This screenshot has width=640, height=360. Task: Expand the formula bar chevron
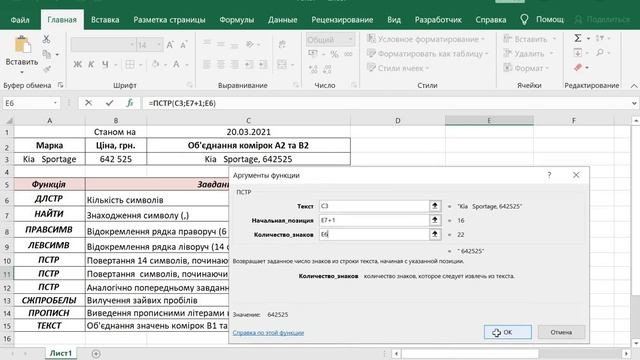pyautogui.click(x=634, y=103)
